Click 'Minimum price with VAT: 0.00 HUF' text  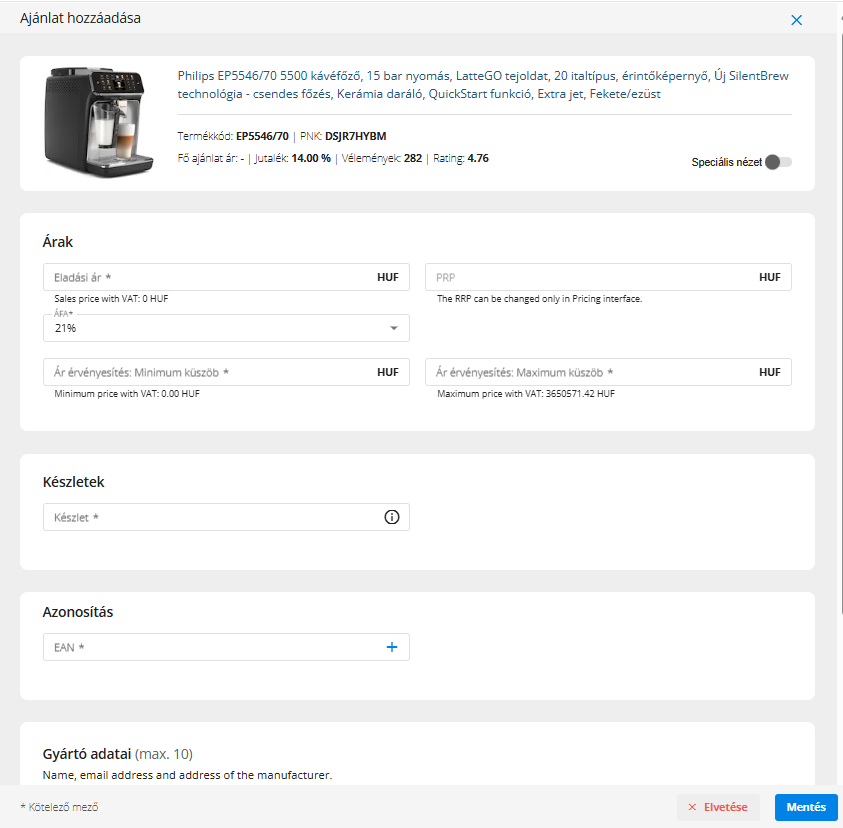click(x=127, y=394)
